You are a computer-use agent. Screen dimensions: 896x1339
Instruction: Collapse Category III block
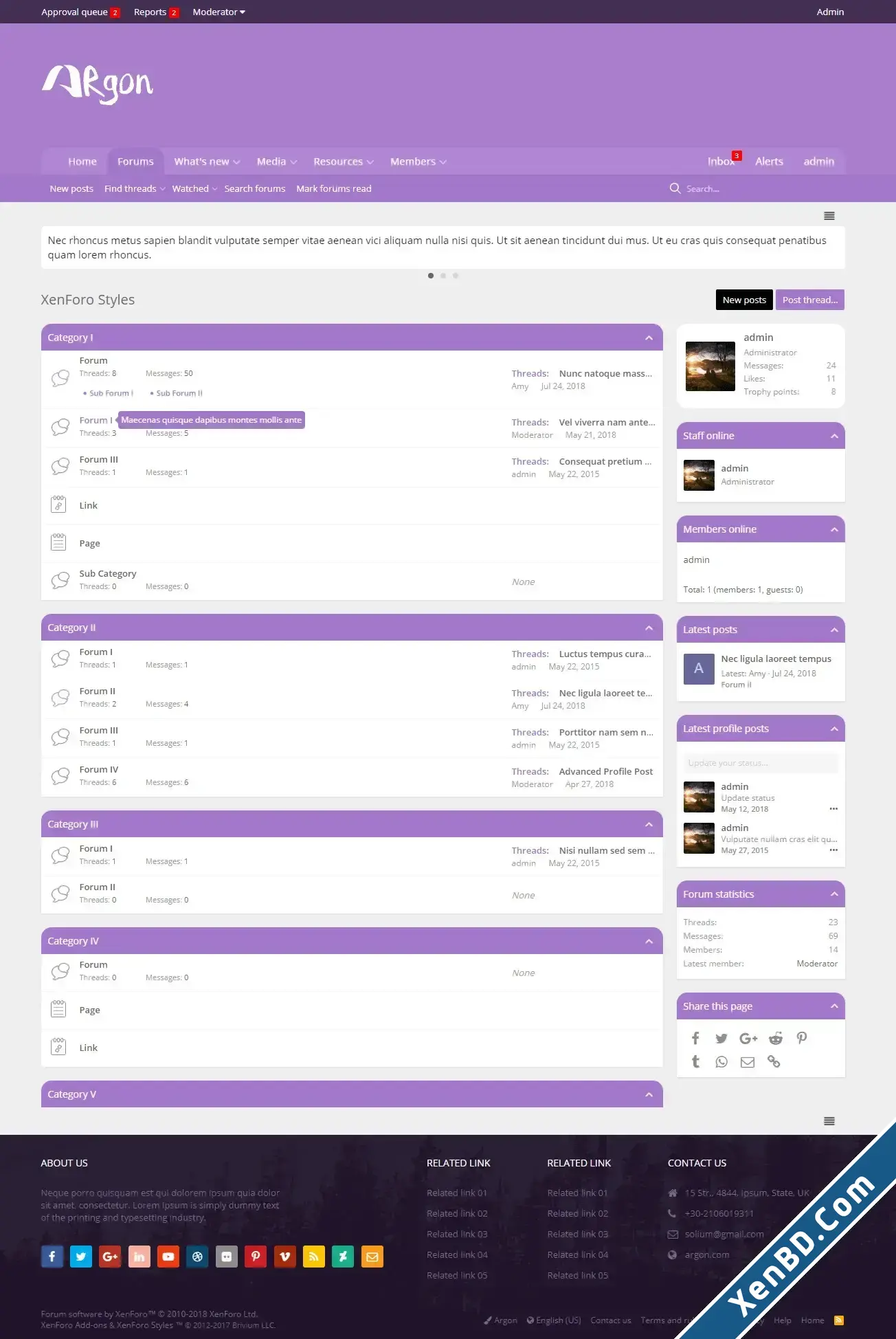[x=649, y=824]
